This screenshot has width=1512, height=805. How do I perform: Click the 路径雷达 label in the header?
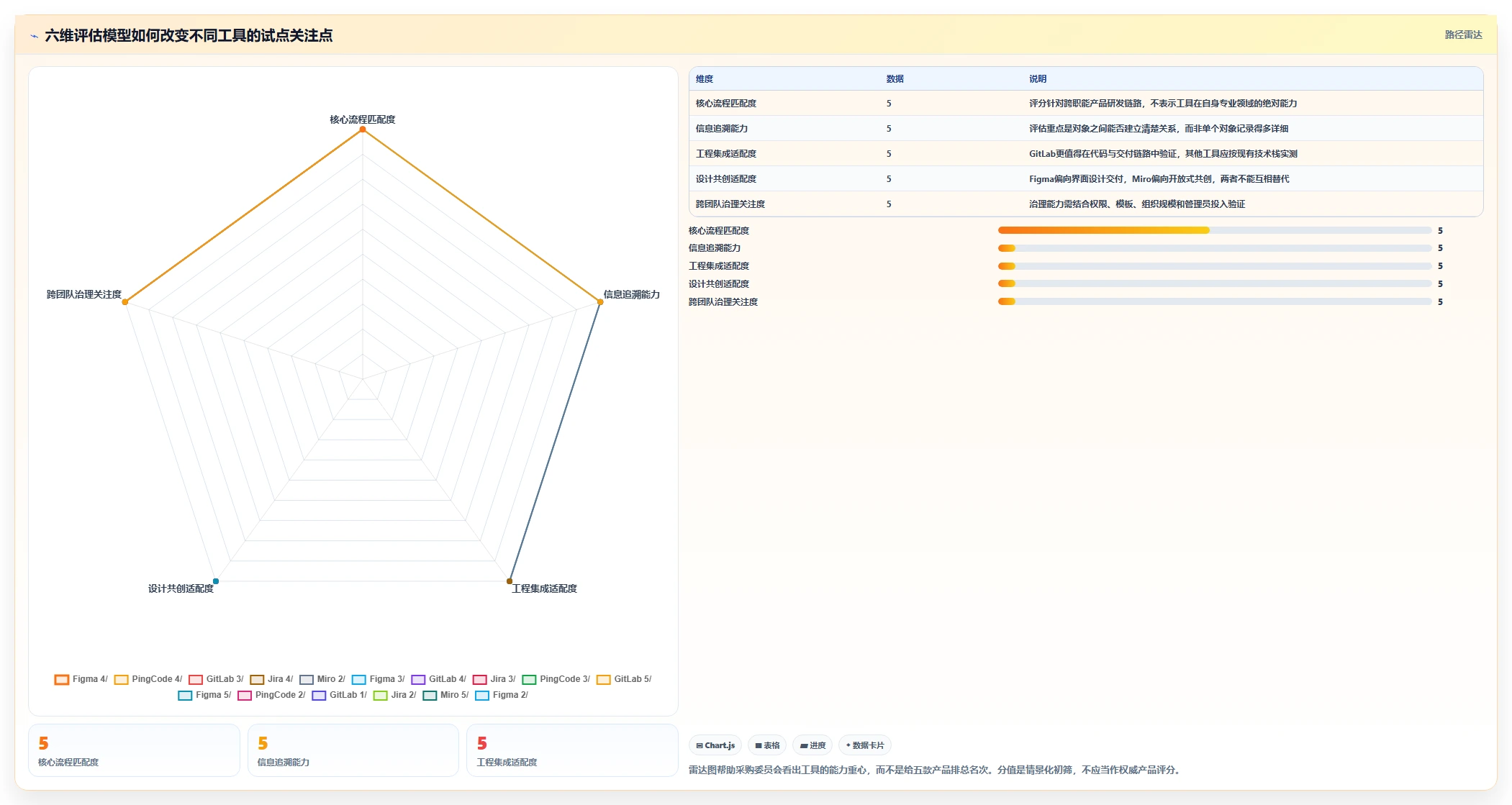point(1463,35)
